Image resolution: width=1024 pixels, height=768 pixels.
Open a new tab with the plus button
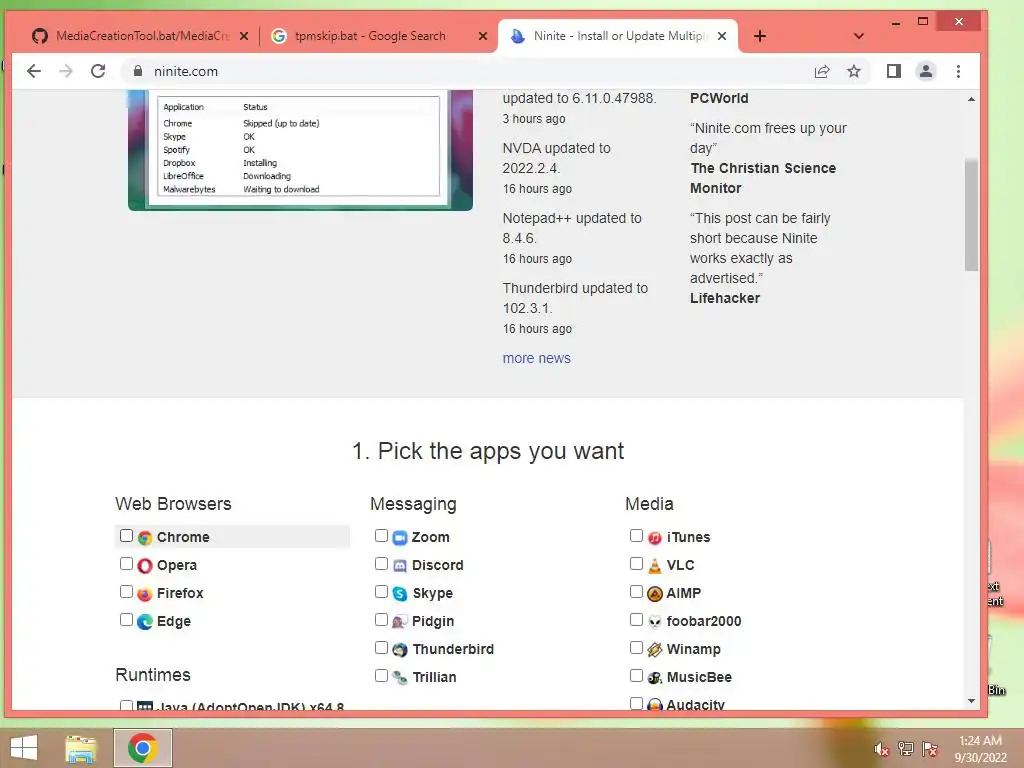tap(760, 36)
